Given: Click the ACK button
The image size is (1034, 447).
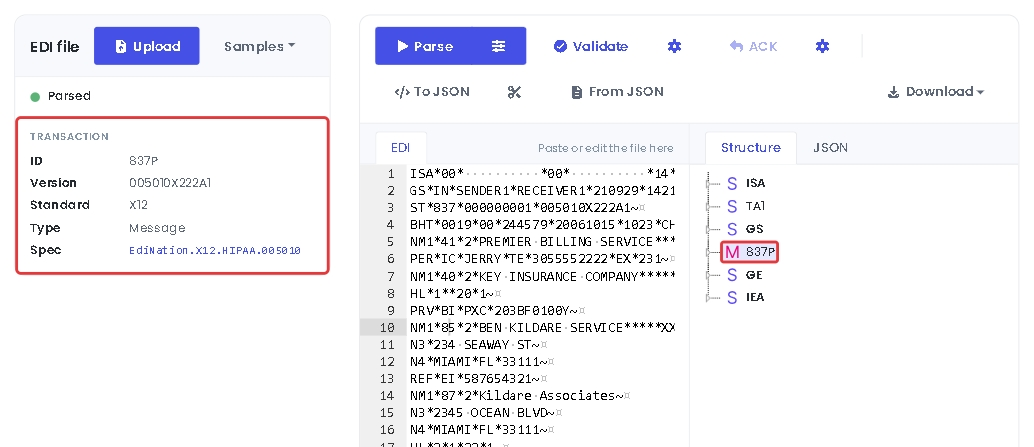Looking at the screenshot, I should (x=754, y=46).
